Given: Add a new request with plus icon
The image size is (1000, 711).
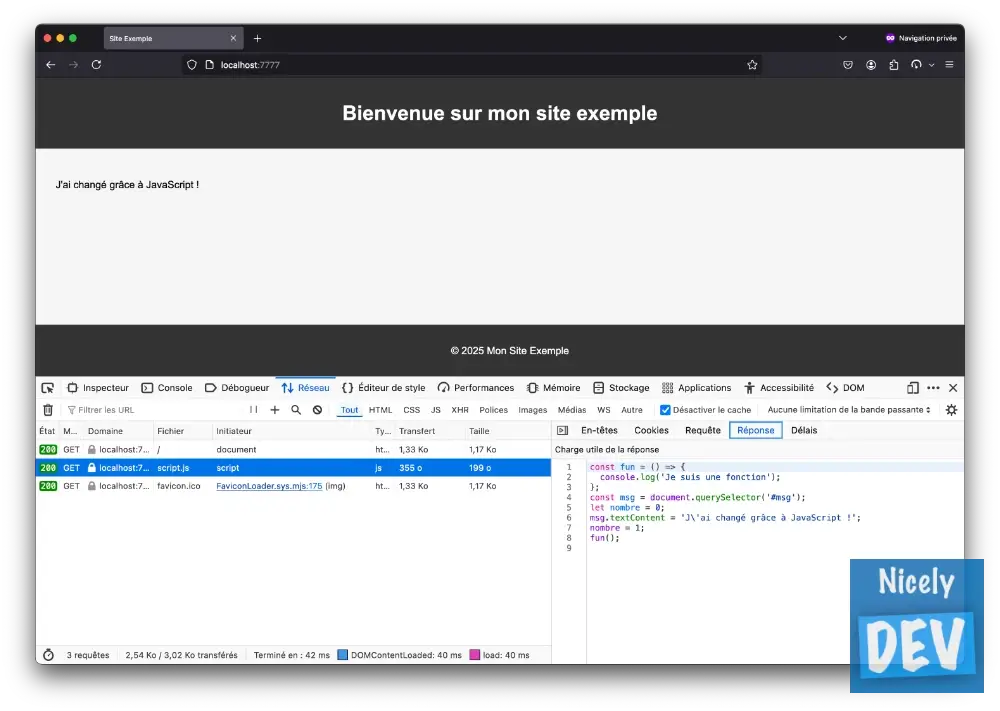Looking at the screenshot, I should click(x=275, y=410).
